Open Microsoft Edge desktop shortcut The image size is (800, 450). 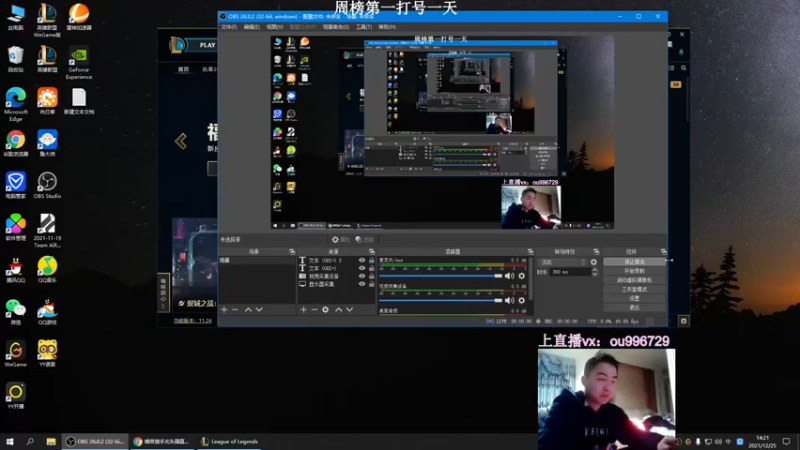(15, 104)
